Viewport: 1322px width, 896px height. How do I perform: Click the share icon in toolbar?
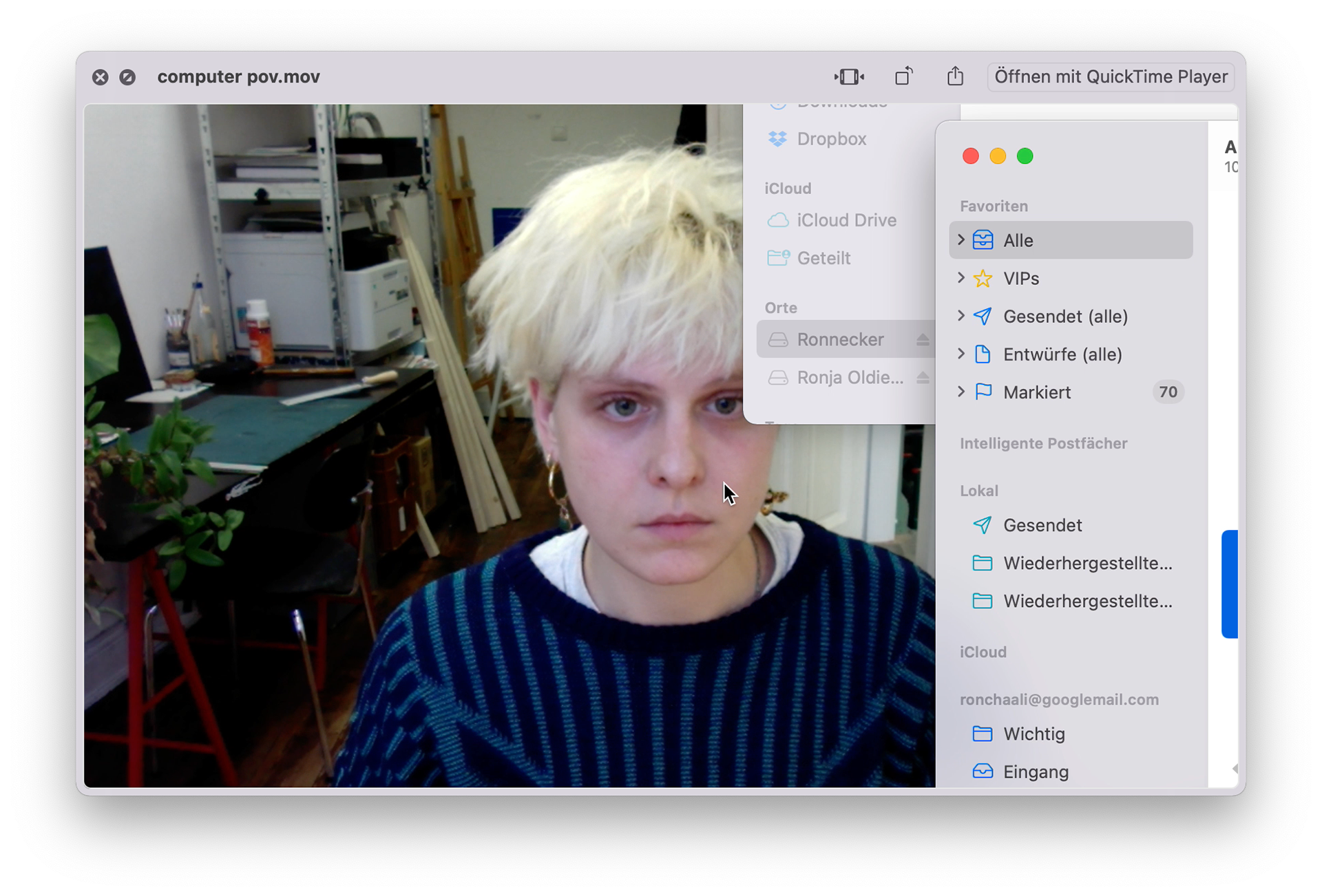tap(955, 76)
